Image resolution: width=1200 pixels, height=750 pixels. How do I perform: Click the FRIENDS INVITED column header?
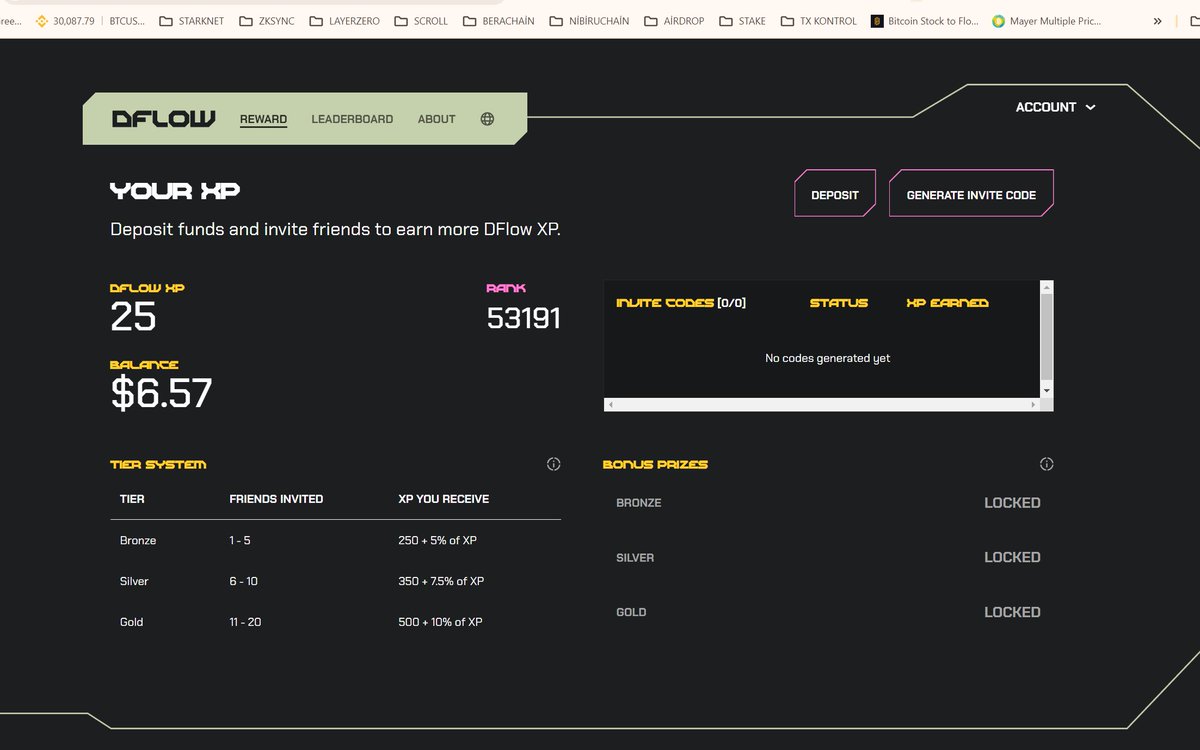276,499
